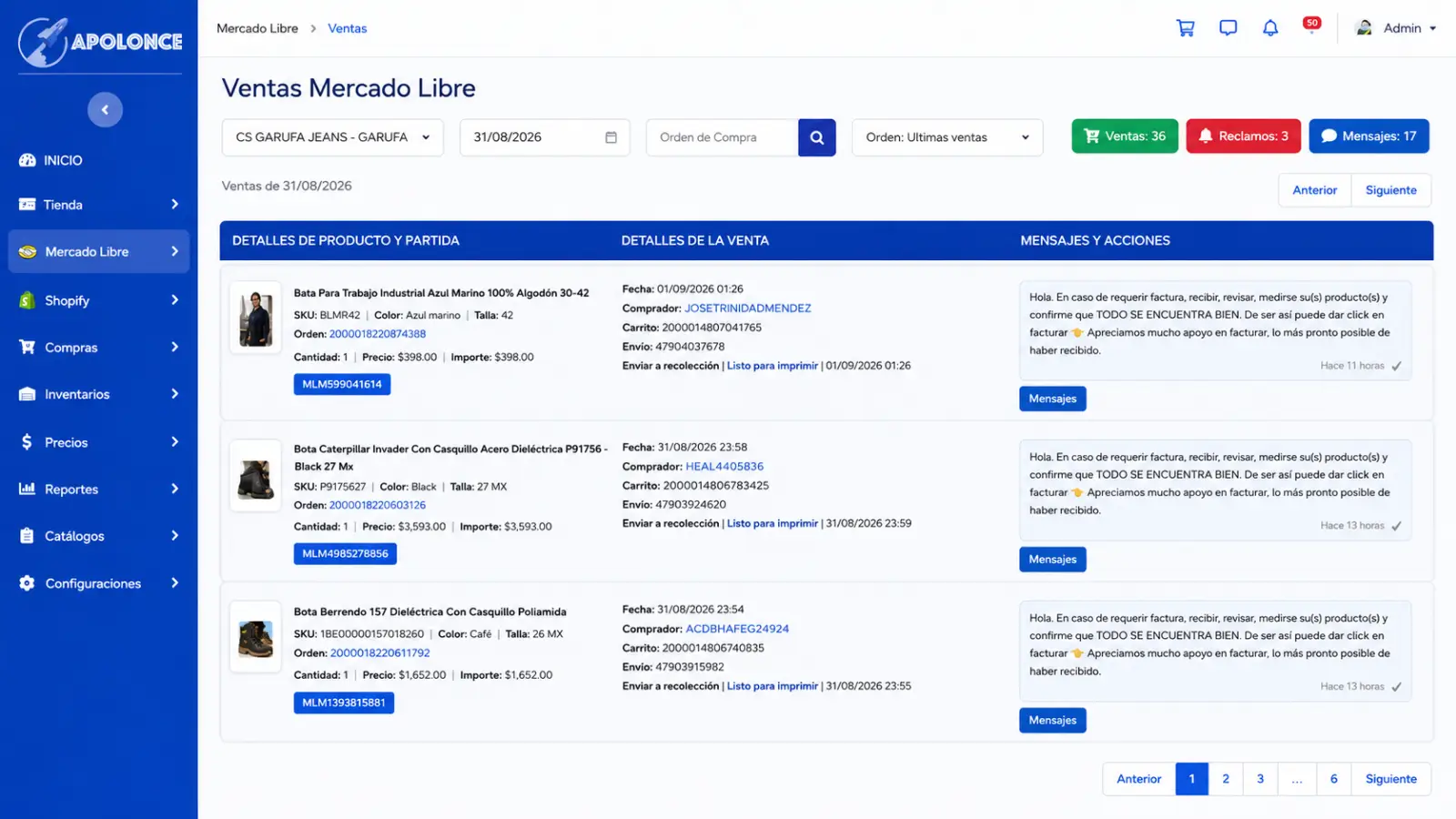Expand the Shopify menu chevron

(175, 299)
